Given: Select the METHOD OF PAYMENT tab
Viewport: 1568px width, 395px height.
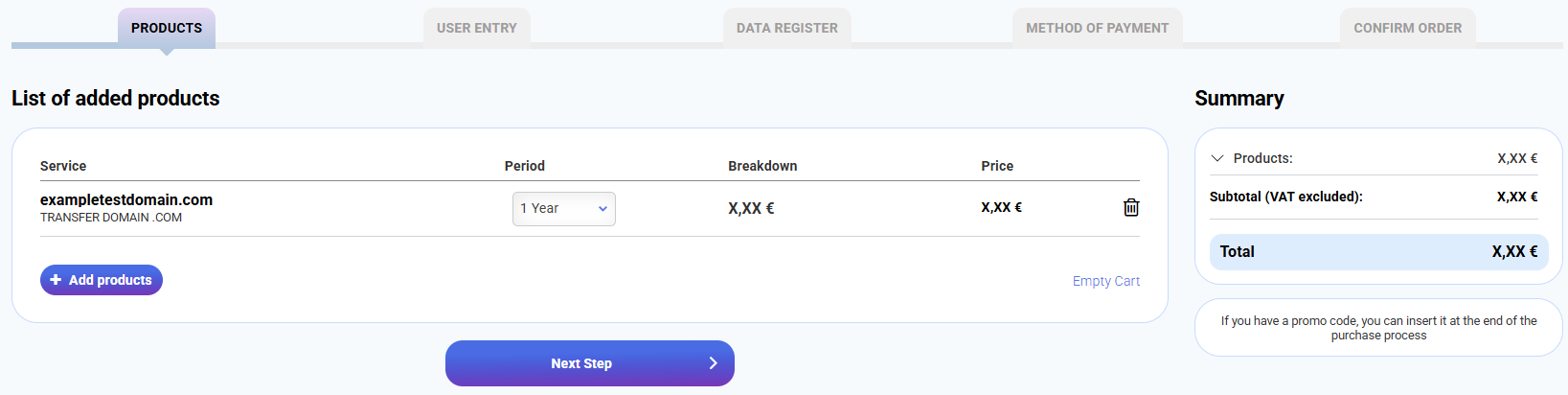Looking at the screenshot, I should pyautogui.click(x=1098, y=28).
